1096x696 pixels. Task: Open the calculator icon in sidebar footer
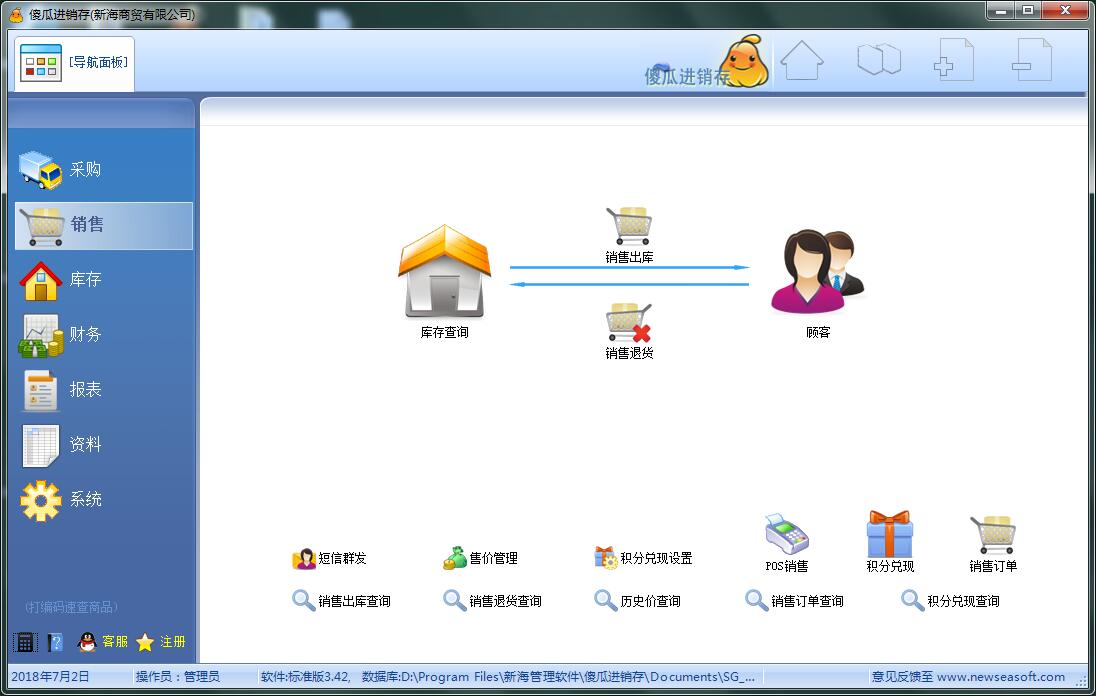point(24,642)
